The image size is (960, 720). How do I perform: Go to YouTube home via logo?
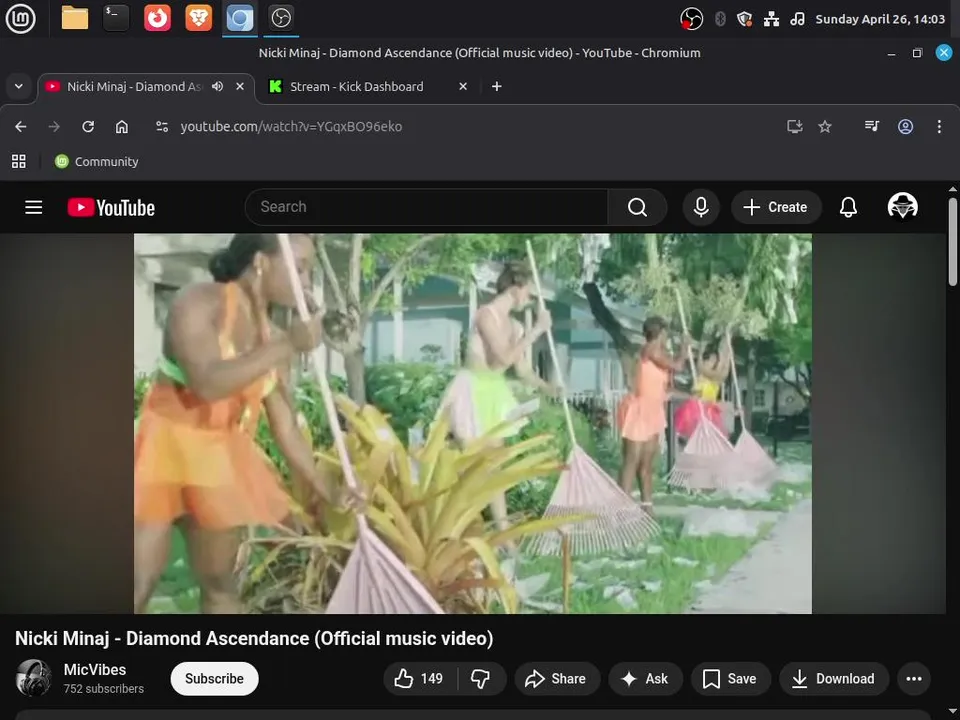(111, 208)
